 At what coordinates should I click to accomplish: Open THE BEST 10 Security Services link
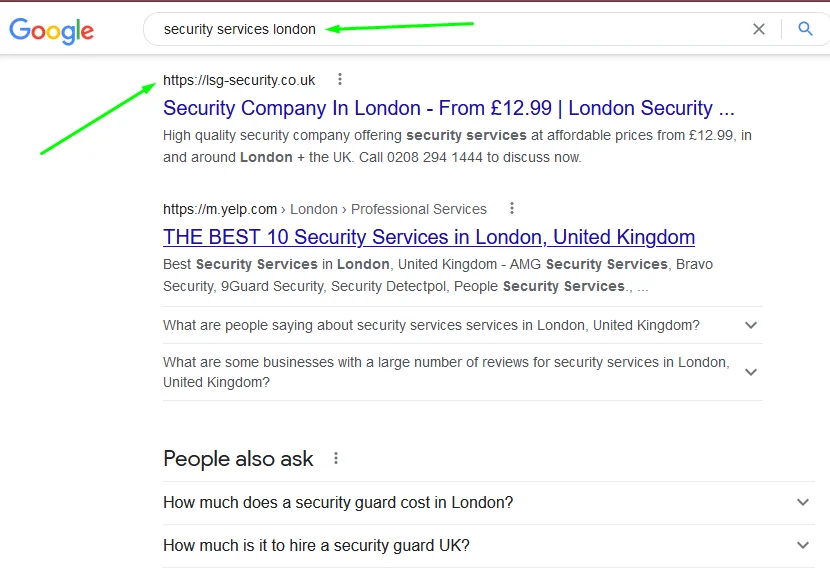pyautogui.click(x=429, y=237)
